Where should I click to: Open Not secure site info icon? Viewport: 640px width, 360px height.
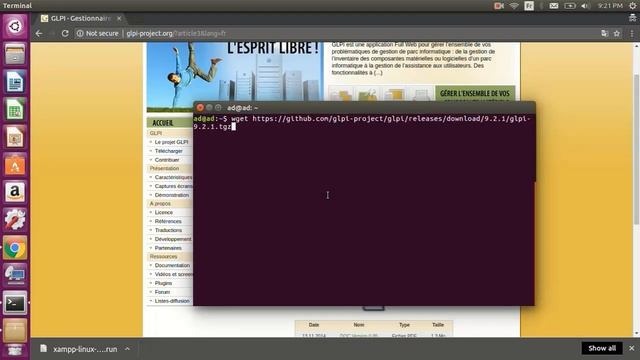click(x=80, y=33)
